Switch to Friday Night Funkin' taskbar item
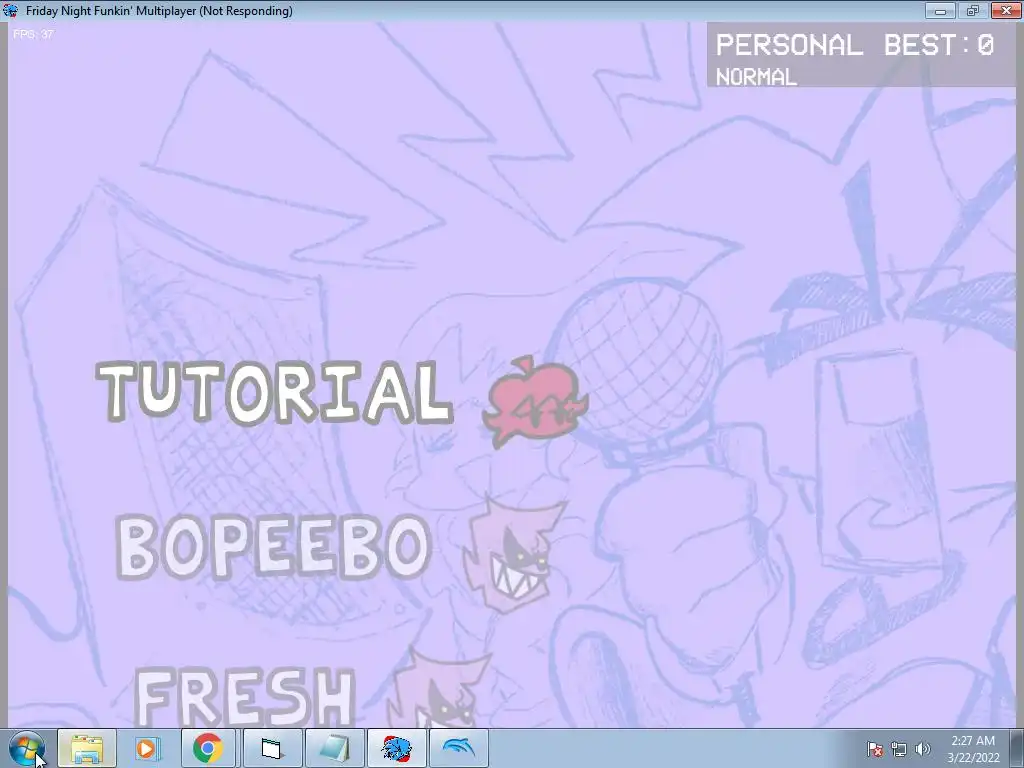The image size is (1024, 768). coord(396,748)
